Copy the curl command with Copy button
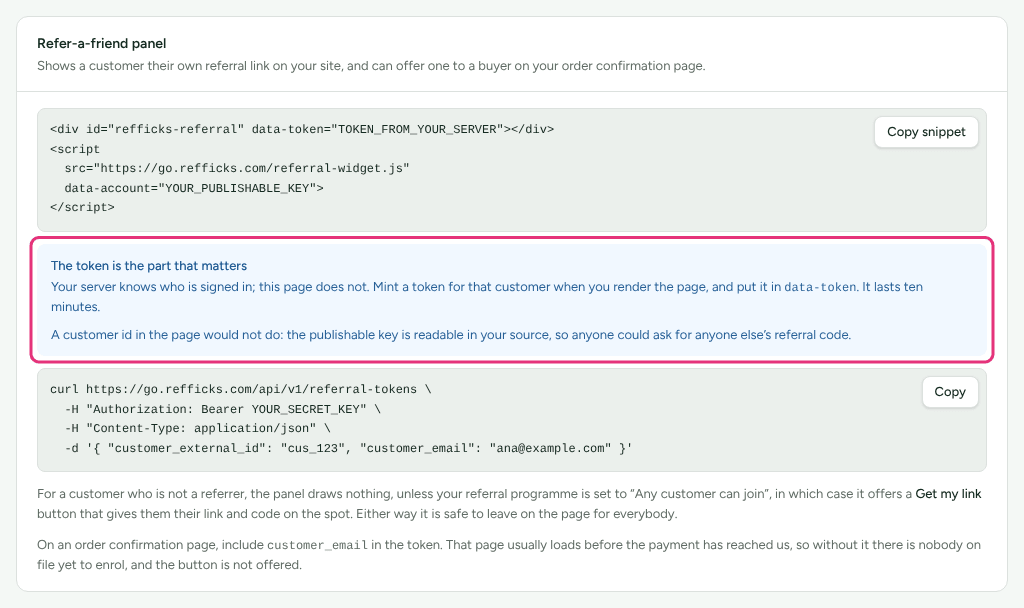The height and width of the screenshot is (608, 1024). 950,392
